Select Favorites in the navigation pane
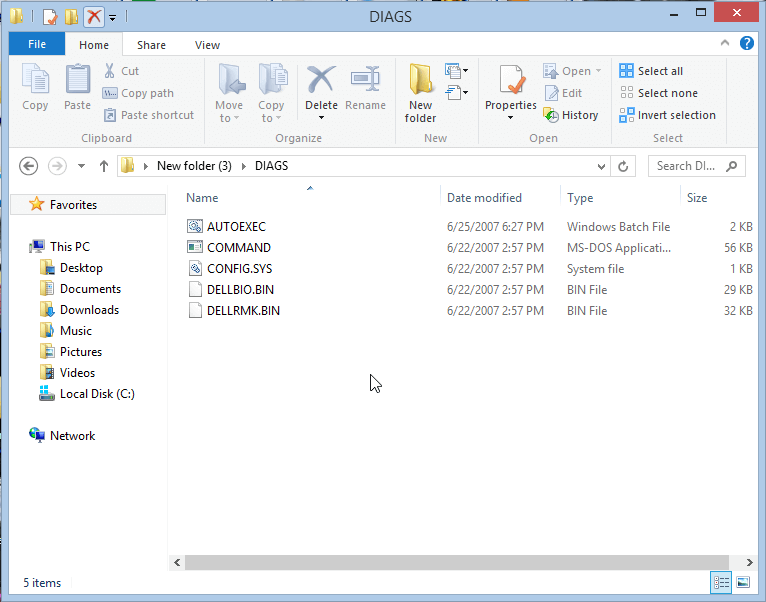Image resolution: width=766 pixels, height=602 pixels. (x=88, y=205)
